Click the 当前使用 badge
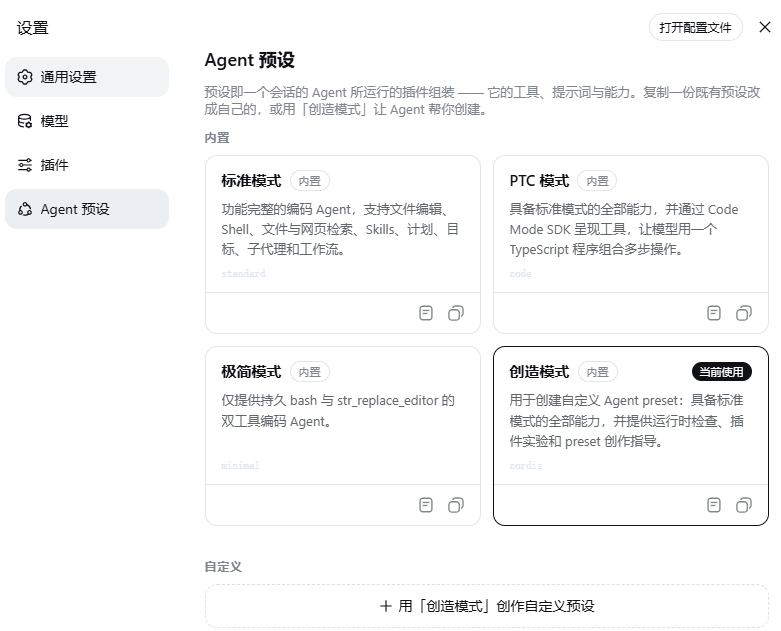 (722, 372)
